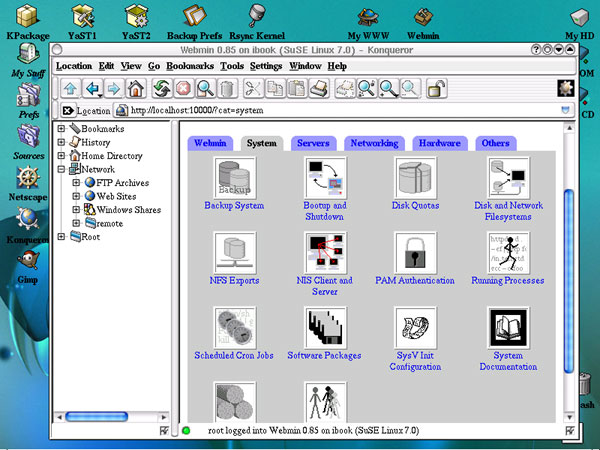Image resolution: width=600 pixels, height=450 pixels.
Task: Open the Settings menu
Action: tap(266, 66)
